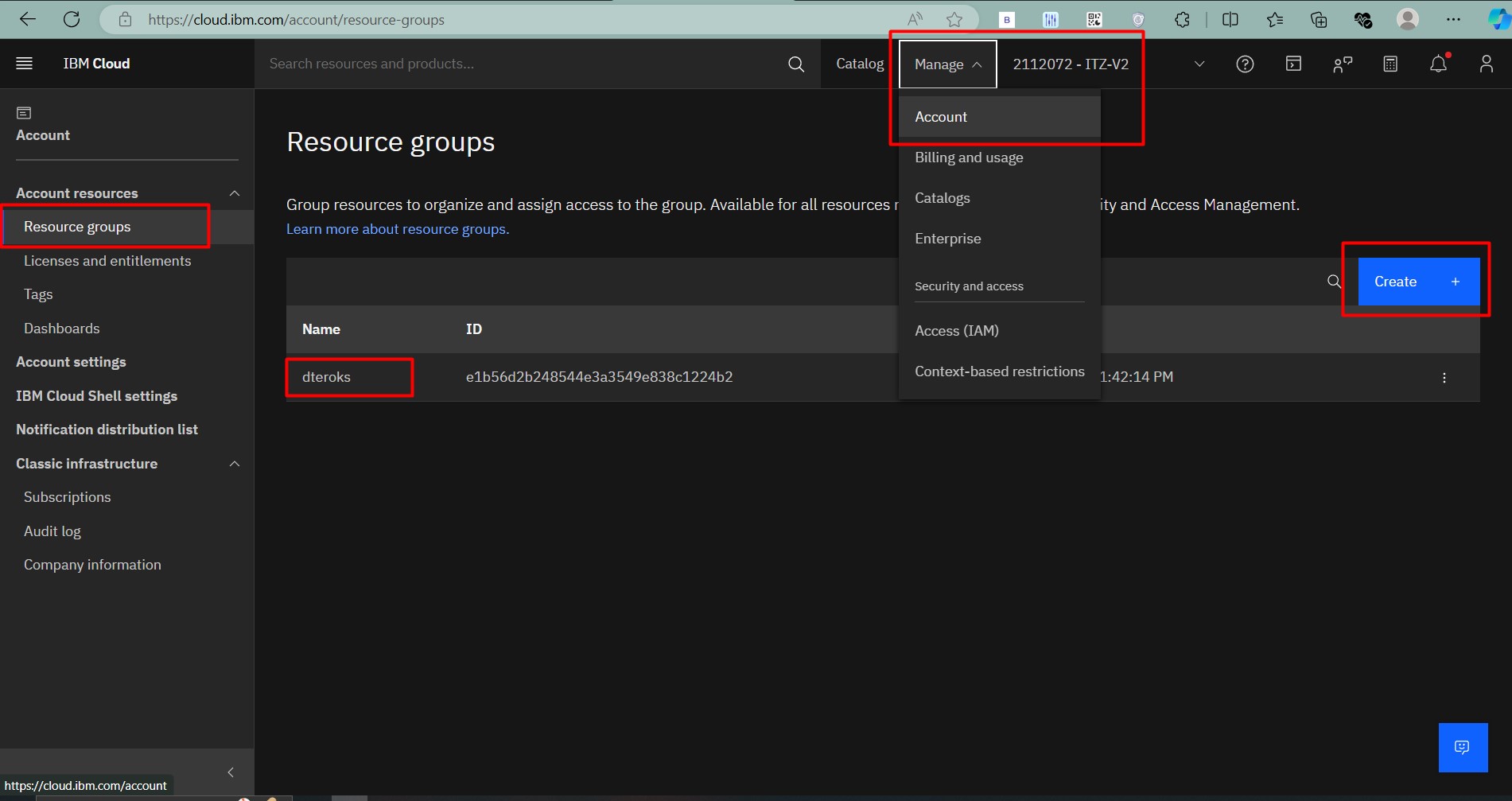Open Learn more about resource groups link
The image size is (1512, 801).
398,229
